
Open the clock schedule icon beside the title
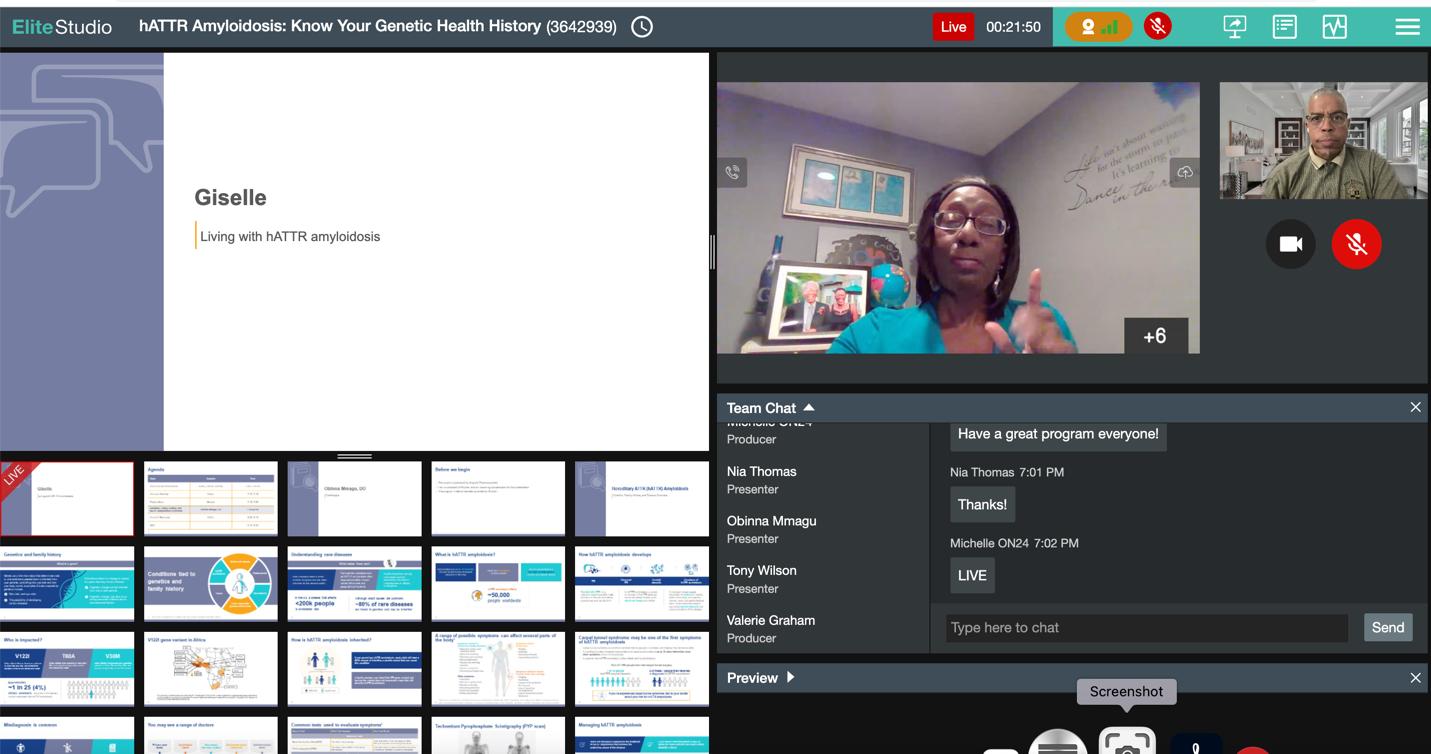pos(642,27)
